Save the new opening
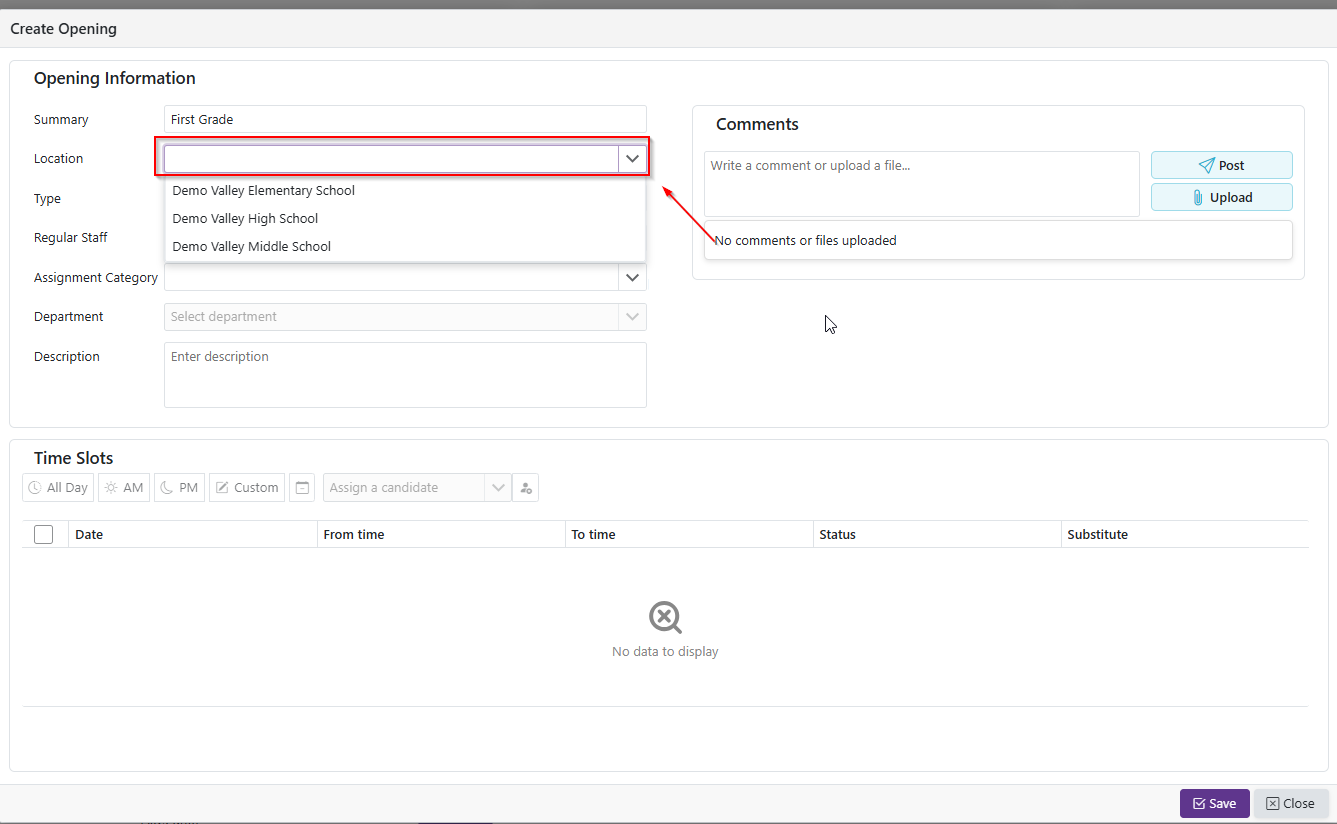 pos(1214,803)
